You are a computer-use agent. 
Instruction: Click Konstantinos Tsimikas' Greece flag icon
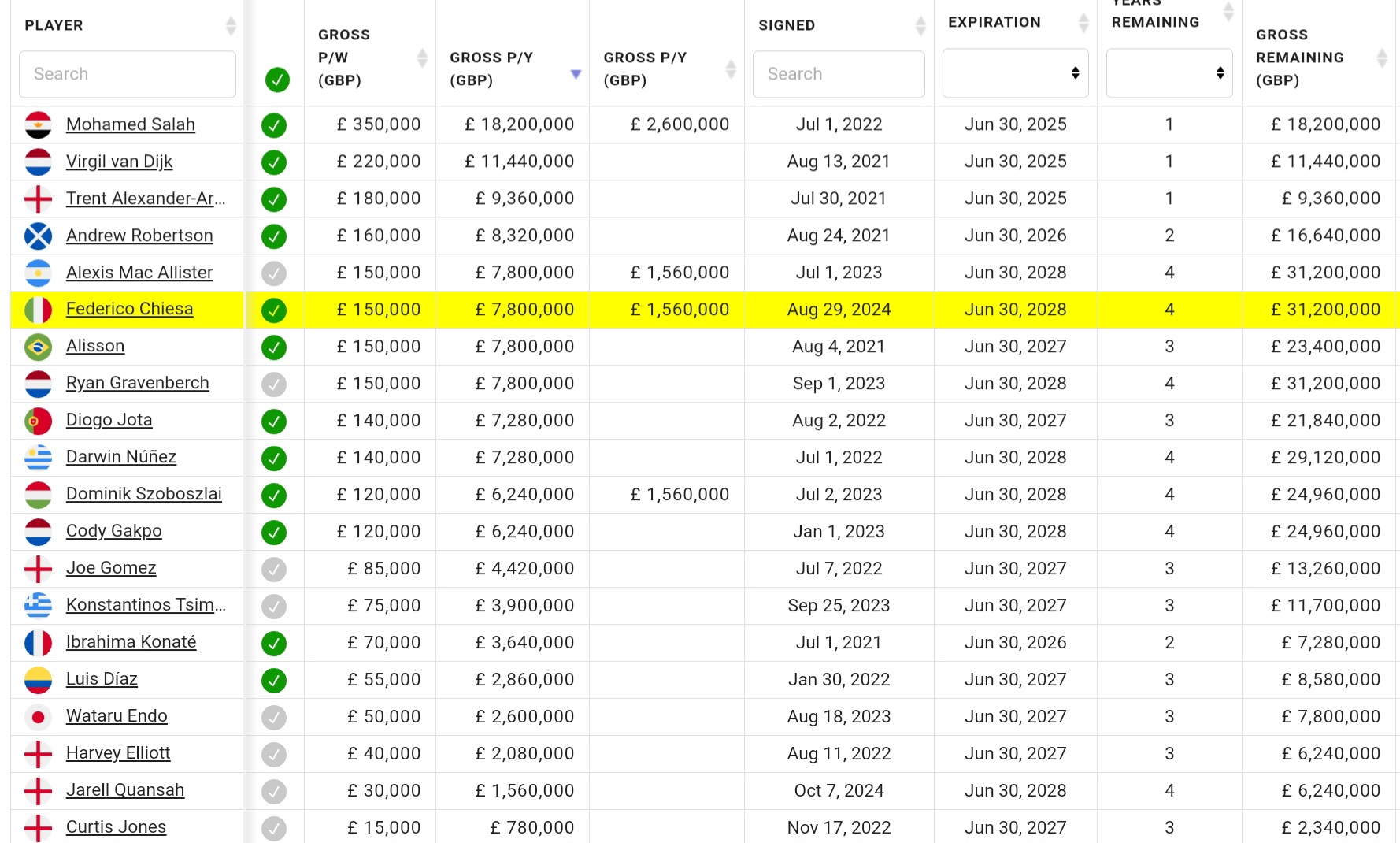pos(38,606)
